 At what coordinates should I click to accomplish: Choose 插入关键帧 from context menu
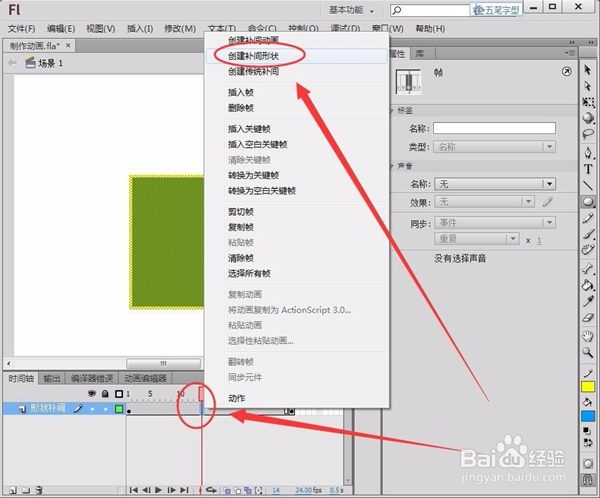pyautogui.click(x=296, y=129)
